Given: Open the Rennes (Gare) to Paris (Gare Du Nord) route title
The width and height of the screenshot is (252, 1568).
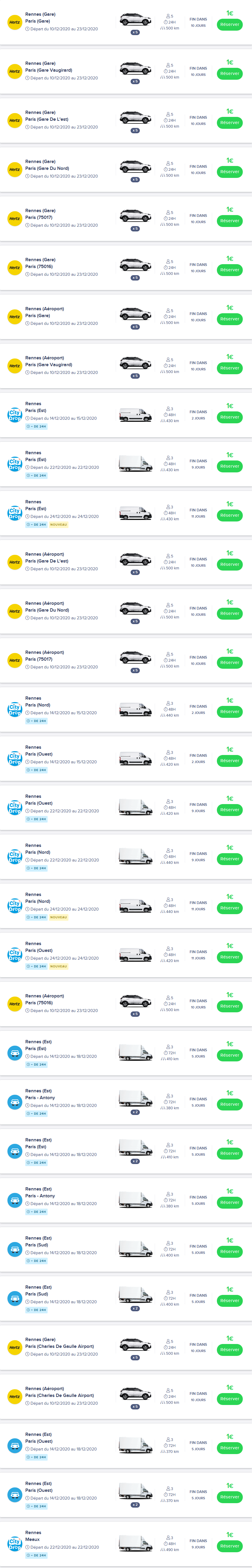Looking at the screenshot, I should [47, 165].
